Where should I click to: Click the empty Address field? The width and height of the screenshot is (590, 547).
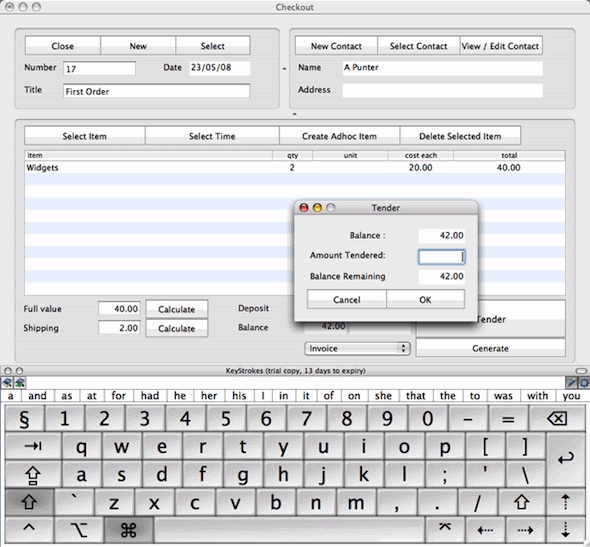point(442,90)
